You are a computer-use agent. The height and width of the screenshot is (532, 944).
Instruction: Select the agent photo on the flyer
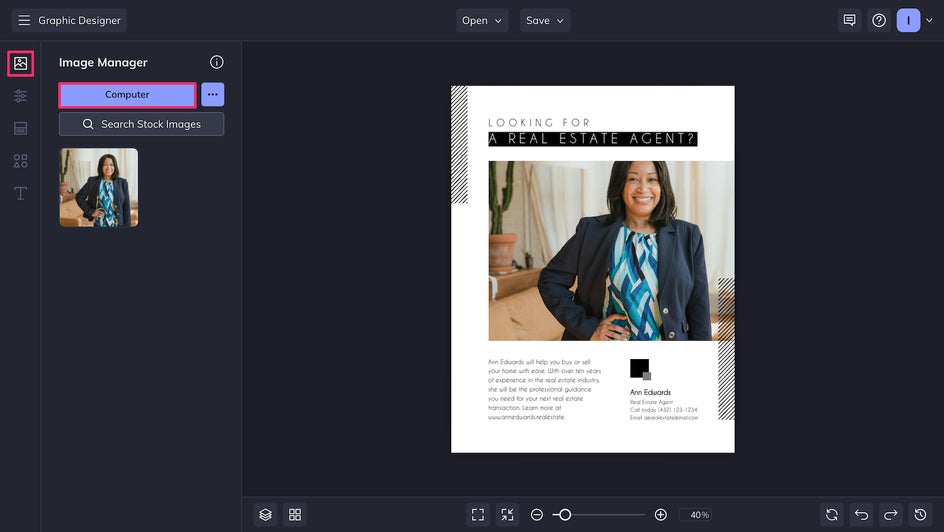pyautogui.click(x=611, y=250)
